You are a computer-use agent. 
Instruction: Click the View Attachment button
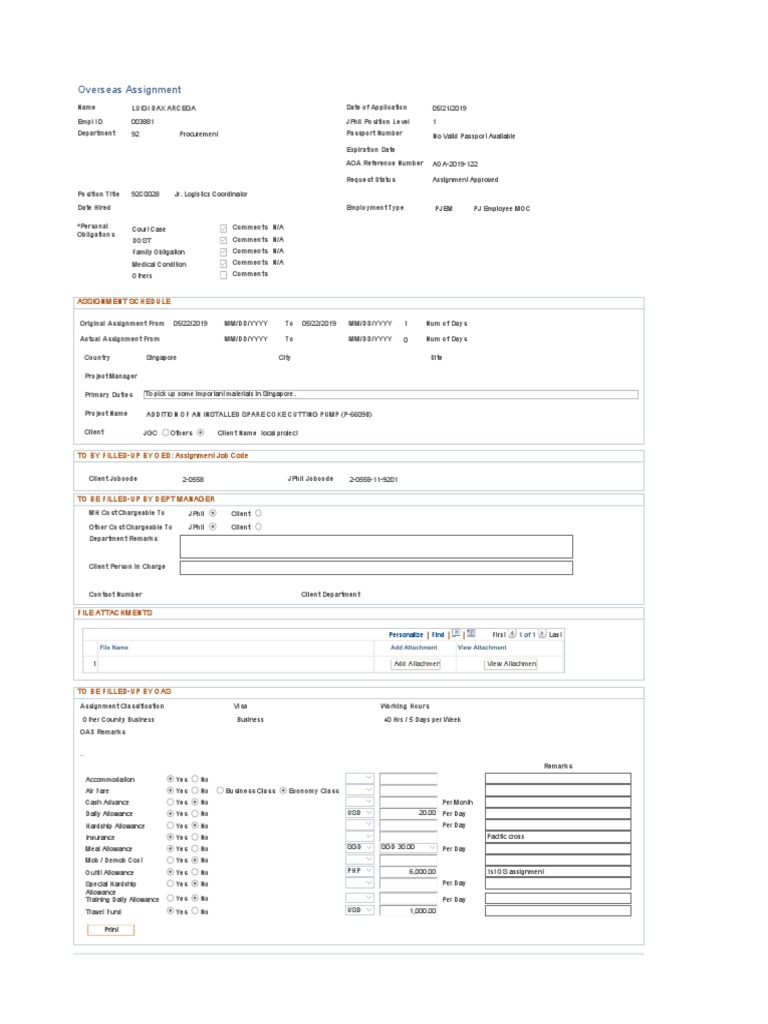(511, 664)
